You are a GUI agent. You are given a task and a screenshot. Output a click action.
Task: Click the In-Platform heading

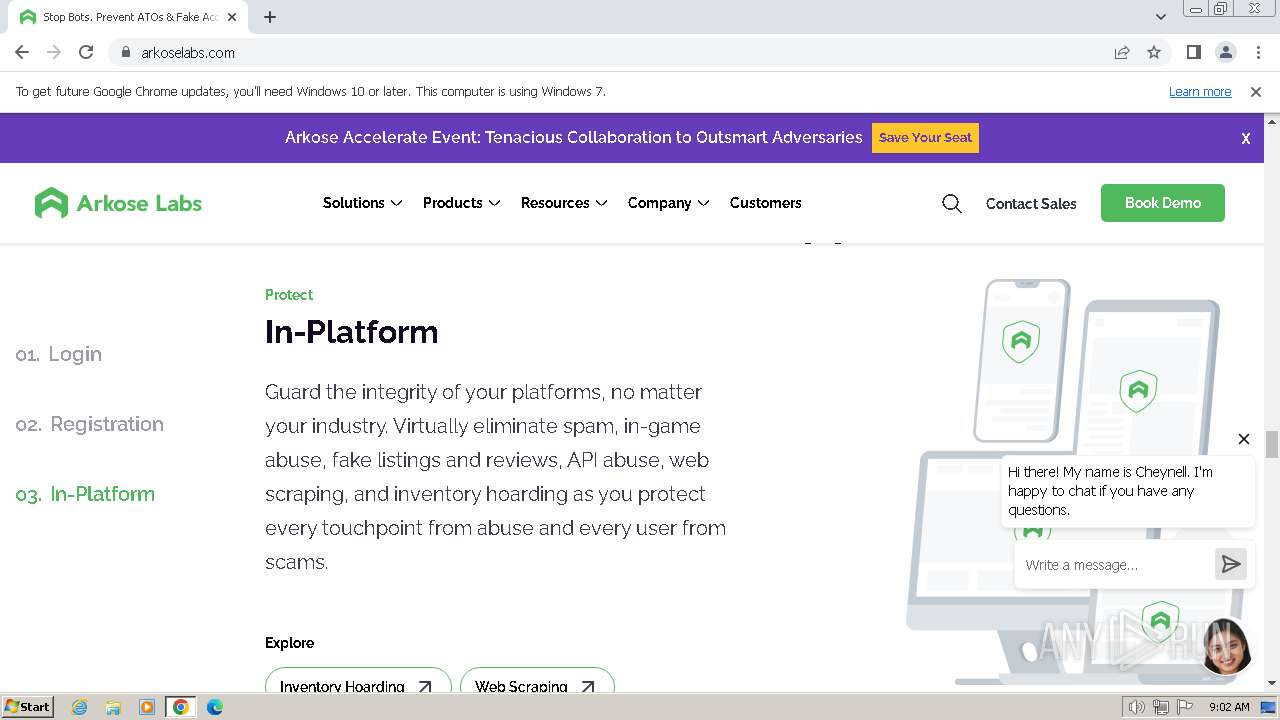pyautogui.click(x=351, y=332)
